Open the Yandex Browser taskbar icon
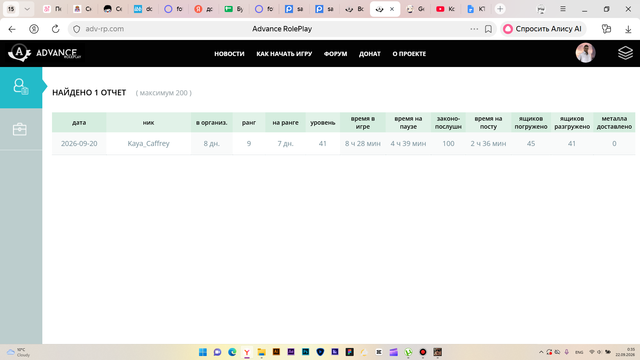This screenshot has width=640, height=360. point(247,352)
